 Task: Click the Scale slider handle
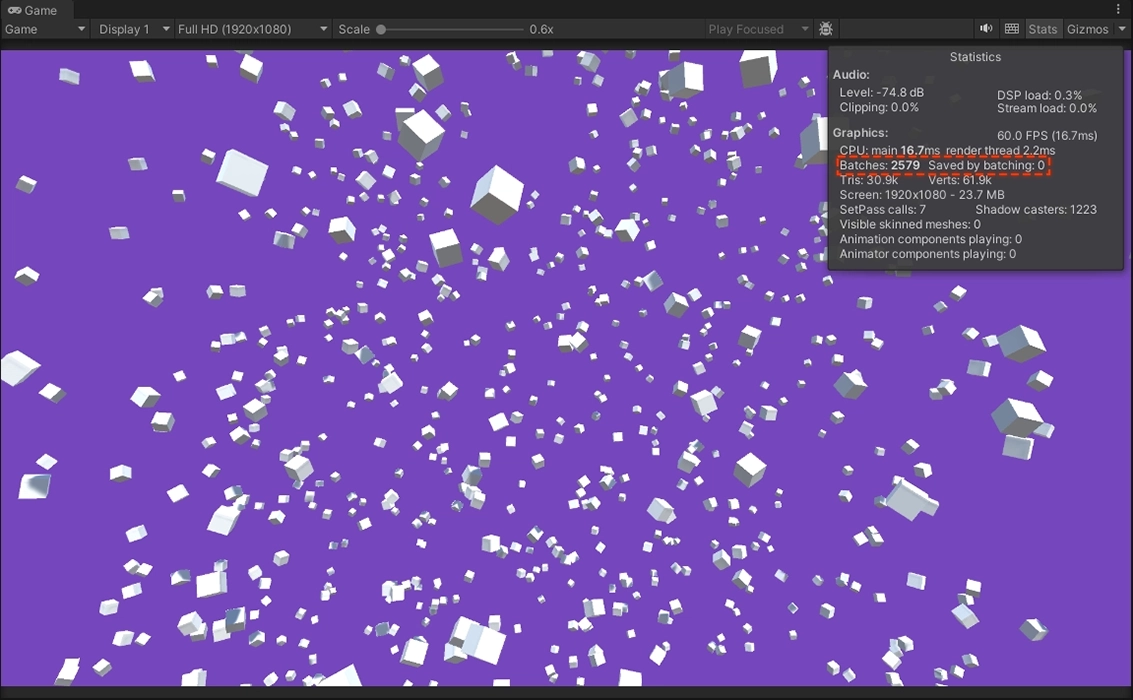381,29
